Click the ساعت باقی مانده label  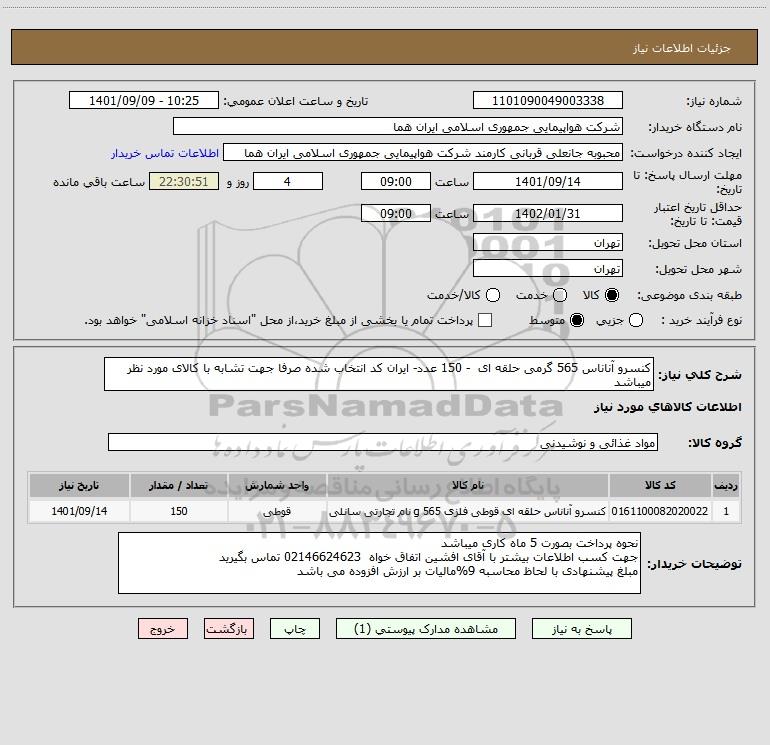pos(99,182)
